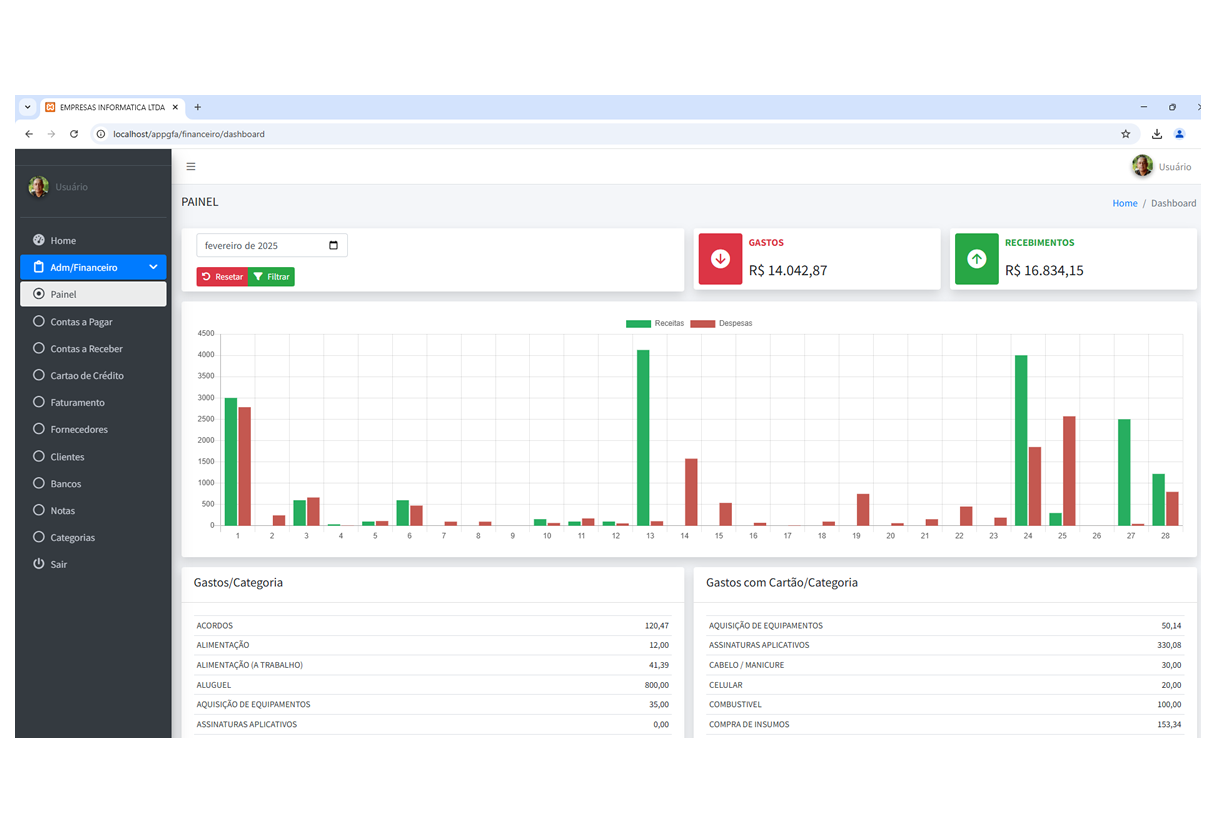Click user avatar in top right header
Image resolution: width=1216 pixels, height=832 pixels.
pos(1142,166)
